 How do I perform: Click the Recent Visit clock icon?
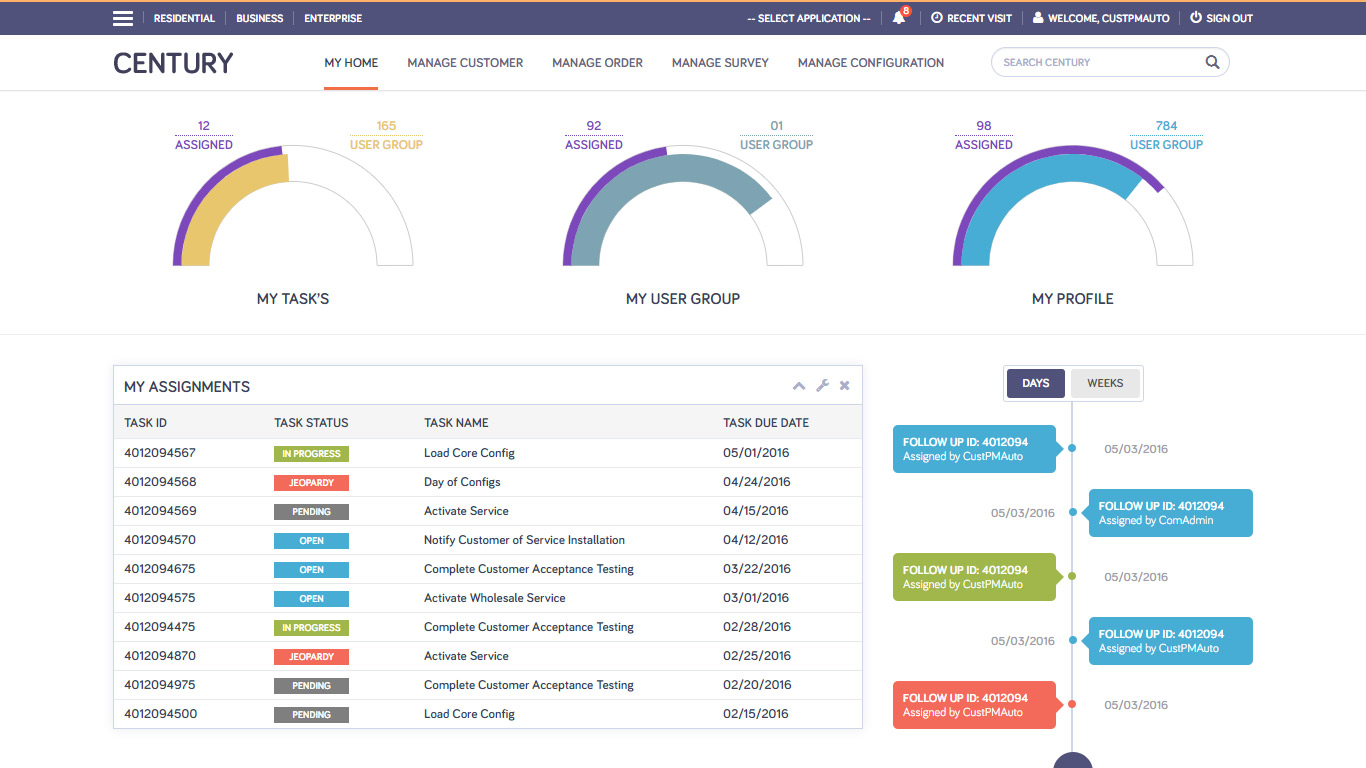click(x=937, y=18)
